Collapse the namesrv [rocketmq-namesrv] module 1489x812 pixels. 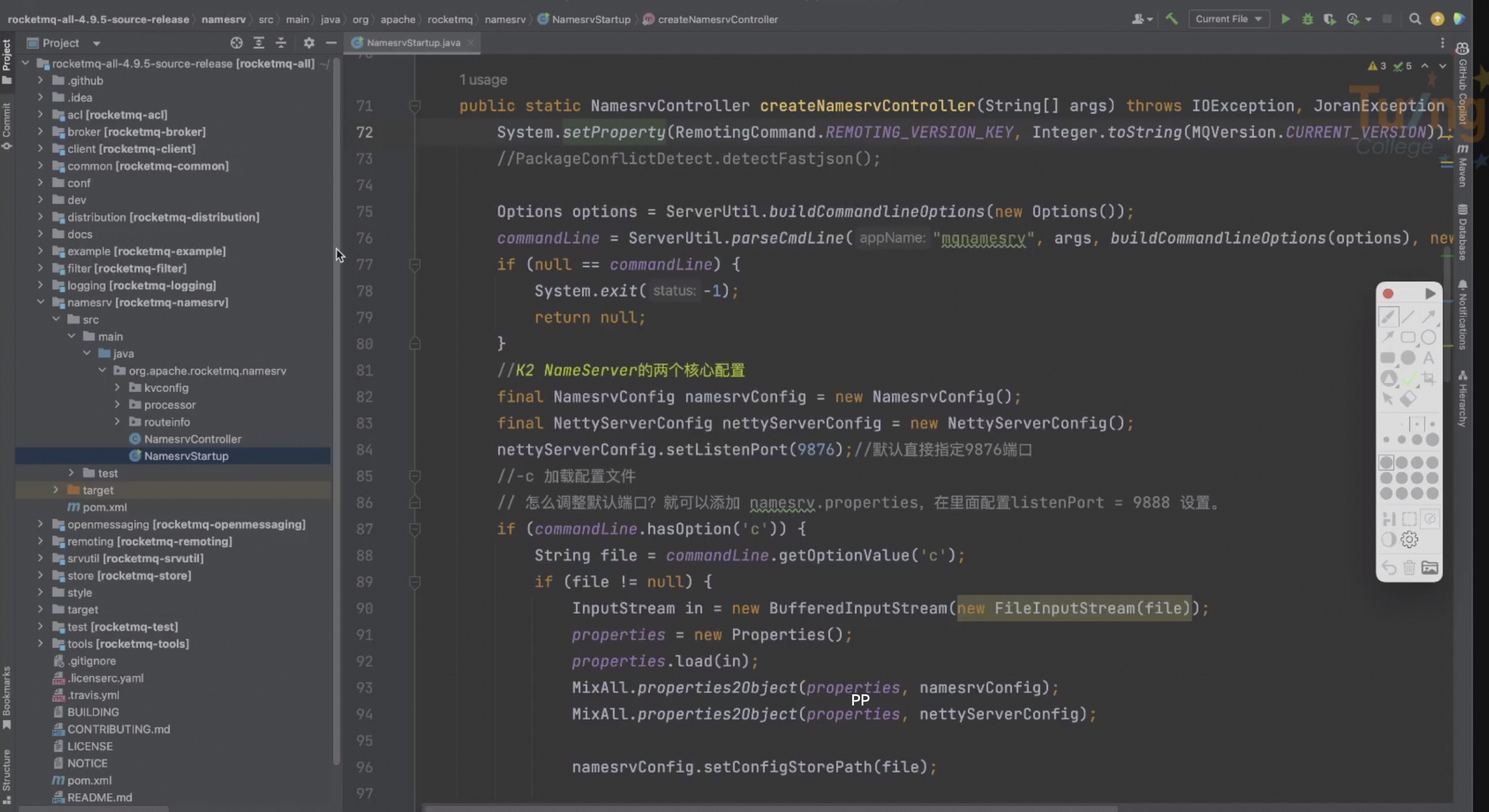(x=41, y=302)
